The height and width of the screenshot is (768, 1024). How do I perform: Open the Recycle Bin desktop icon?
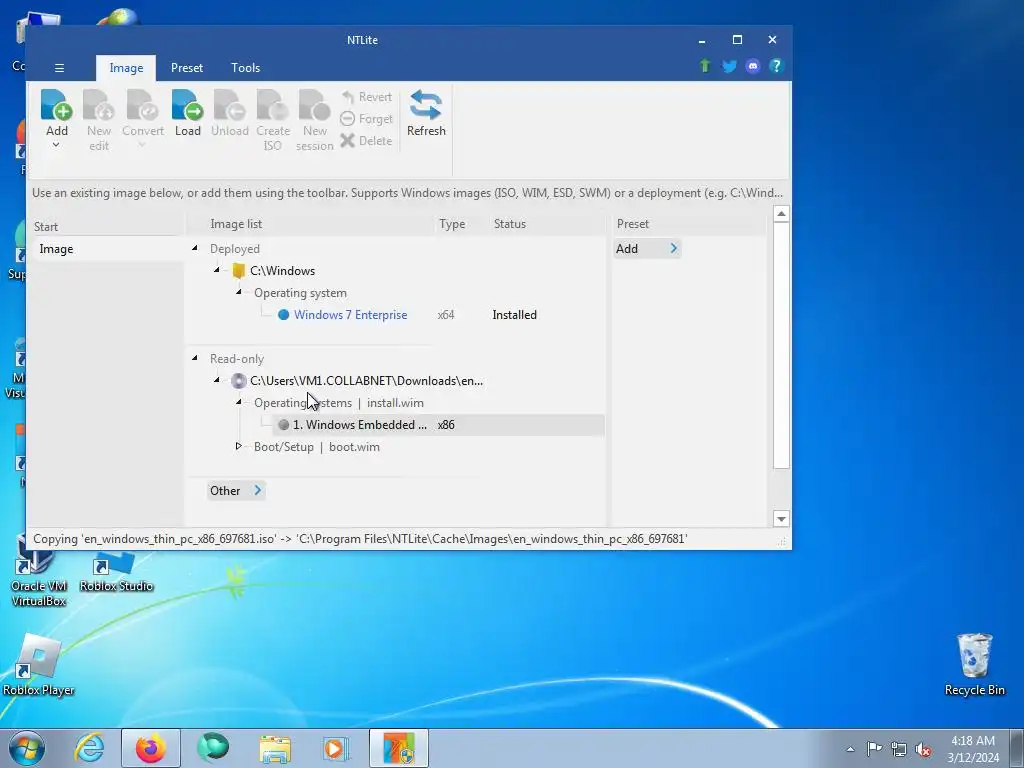point(974,665)
